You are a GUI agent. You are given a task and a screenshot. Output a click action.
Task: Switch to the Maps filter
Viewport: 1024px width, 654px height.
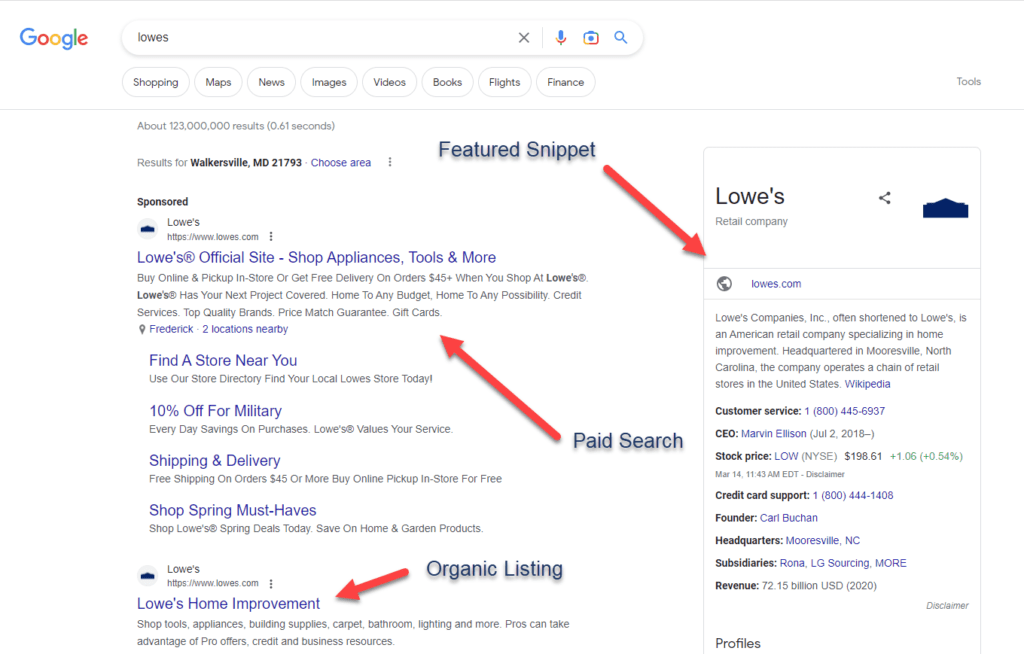(218, 82)
